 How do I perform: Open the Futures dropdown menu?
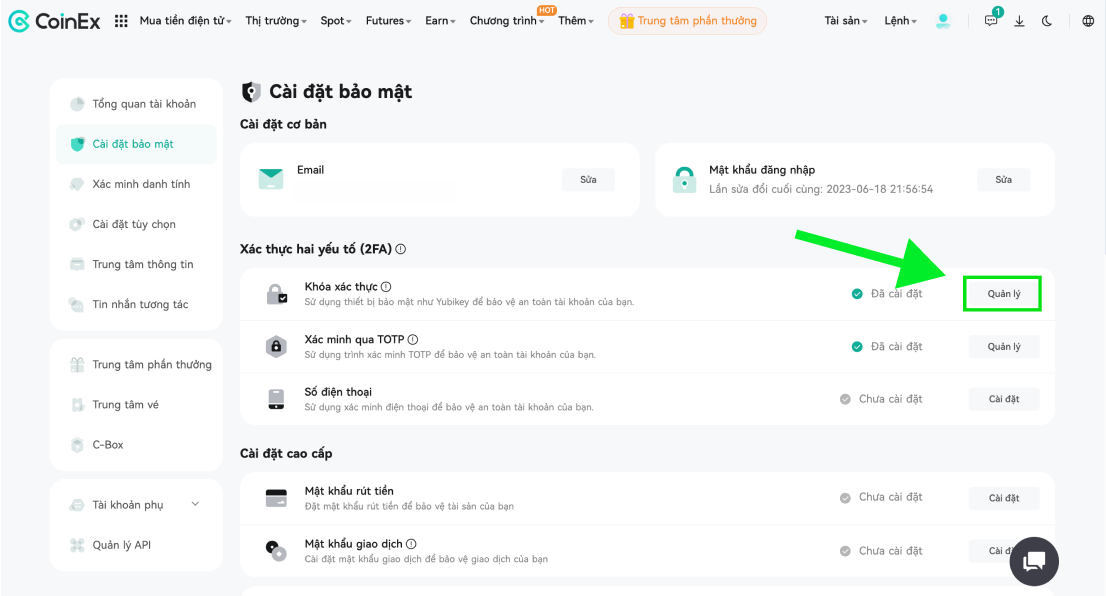[389, 21]
